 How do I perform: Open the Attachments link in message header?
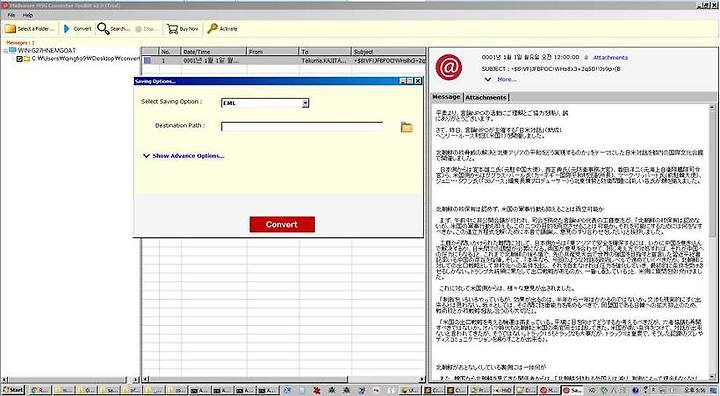point(610,57)
